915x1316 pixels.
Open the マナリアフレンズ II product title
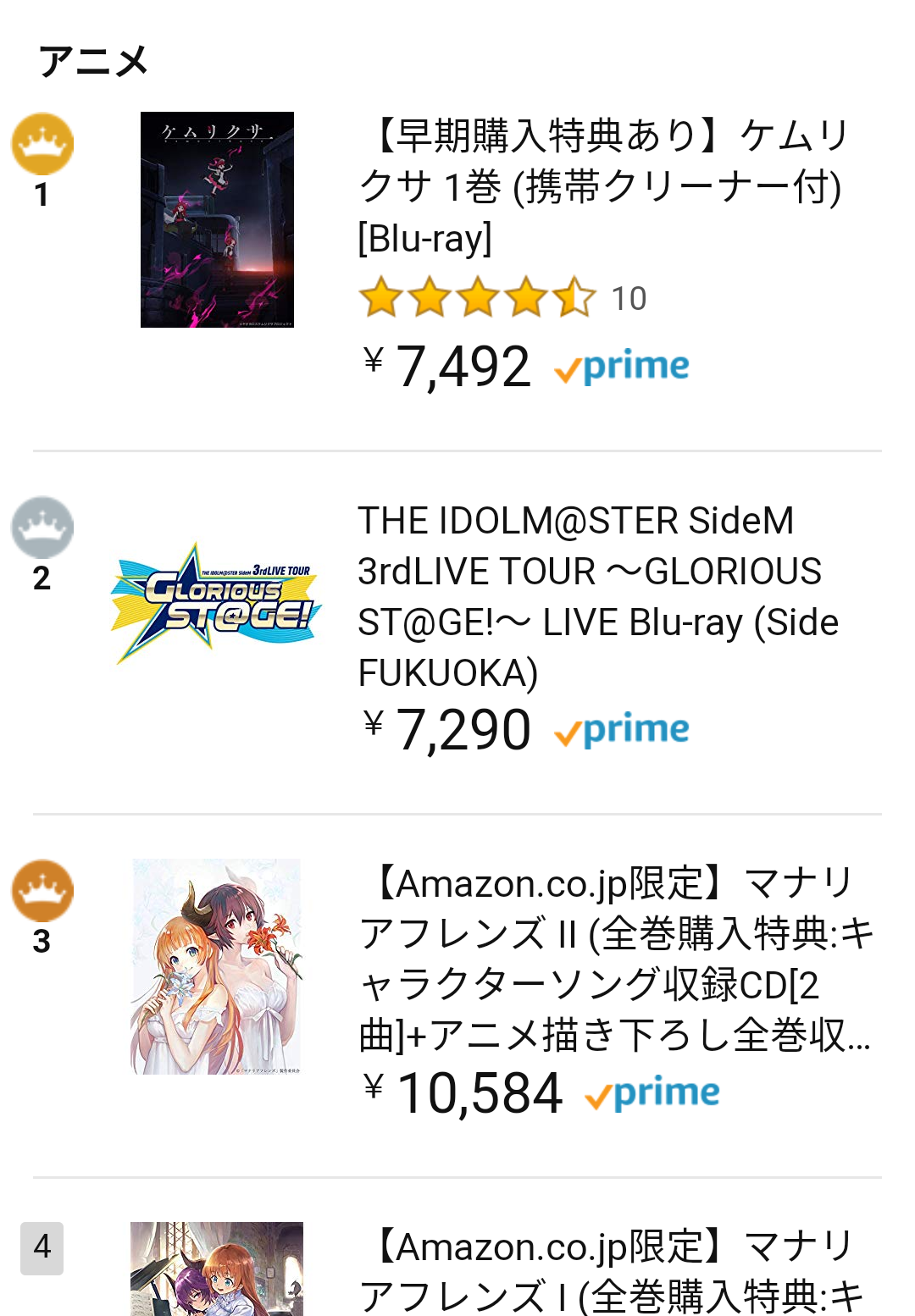coord(616,959)
